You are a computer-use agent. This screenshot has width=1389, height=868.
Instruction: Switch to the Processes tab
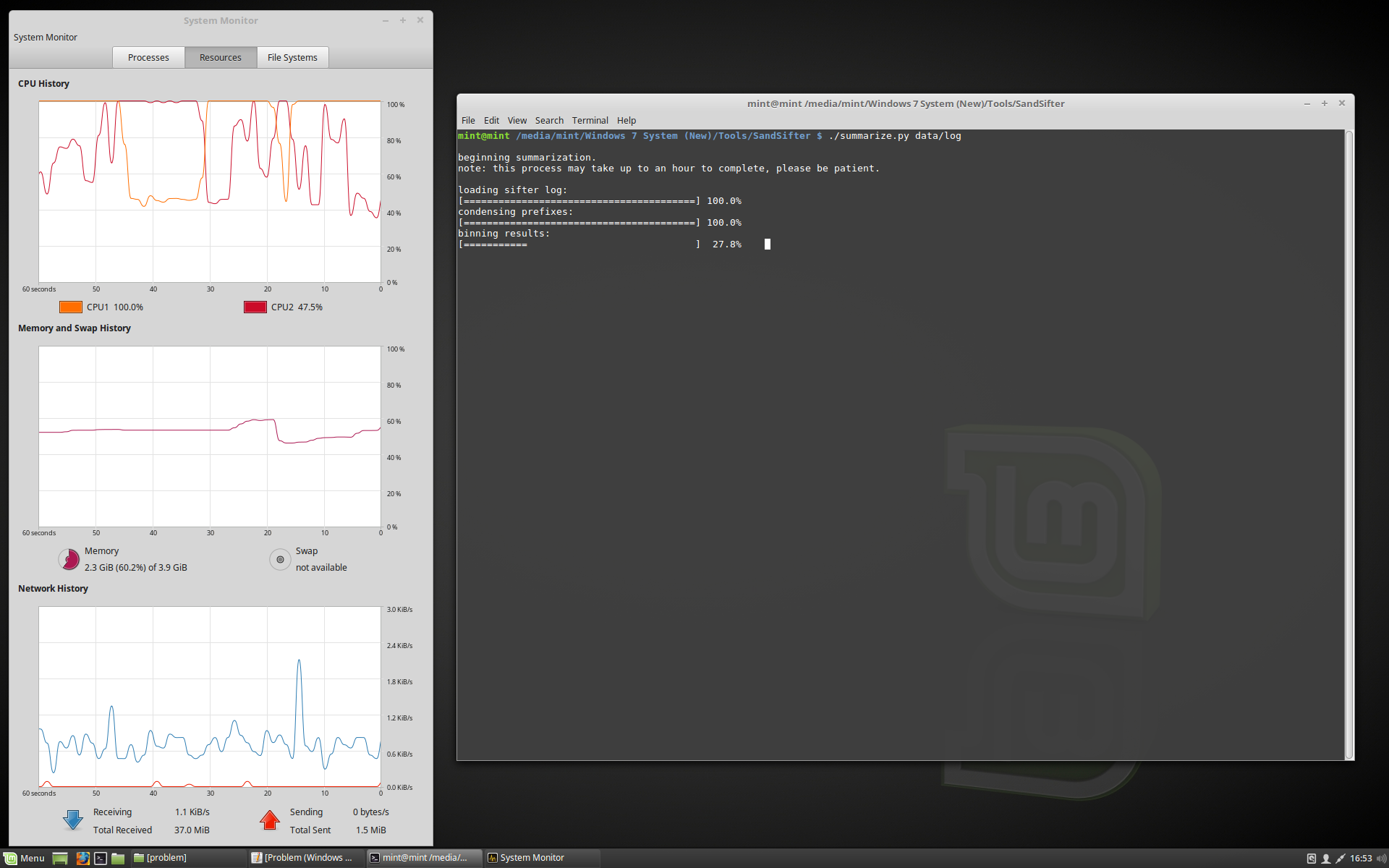(x=148, y=57)
